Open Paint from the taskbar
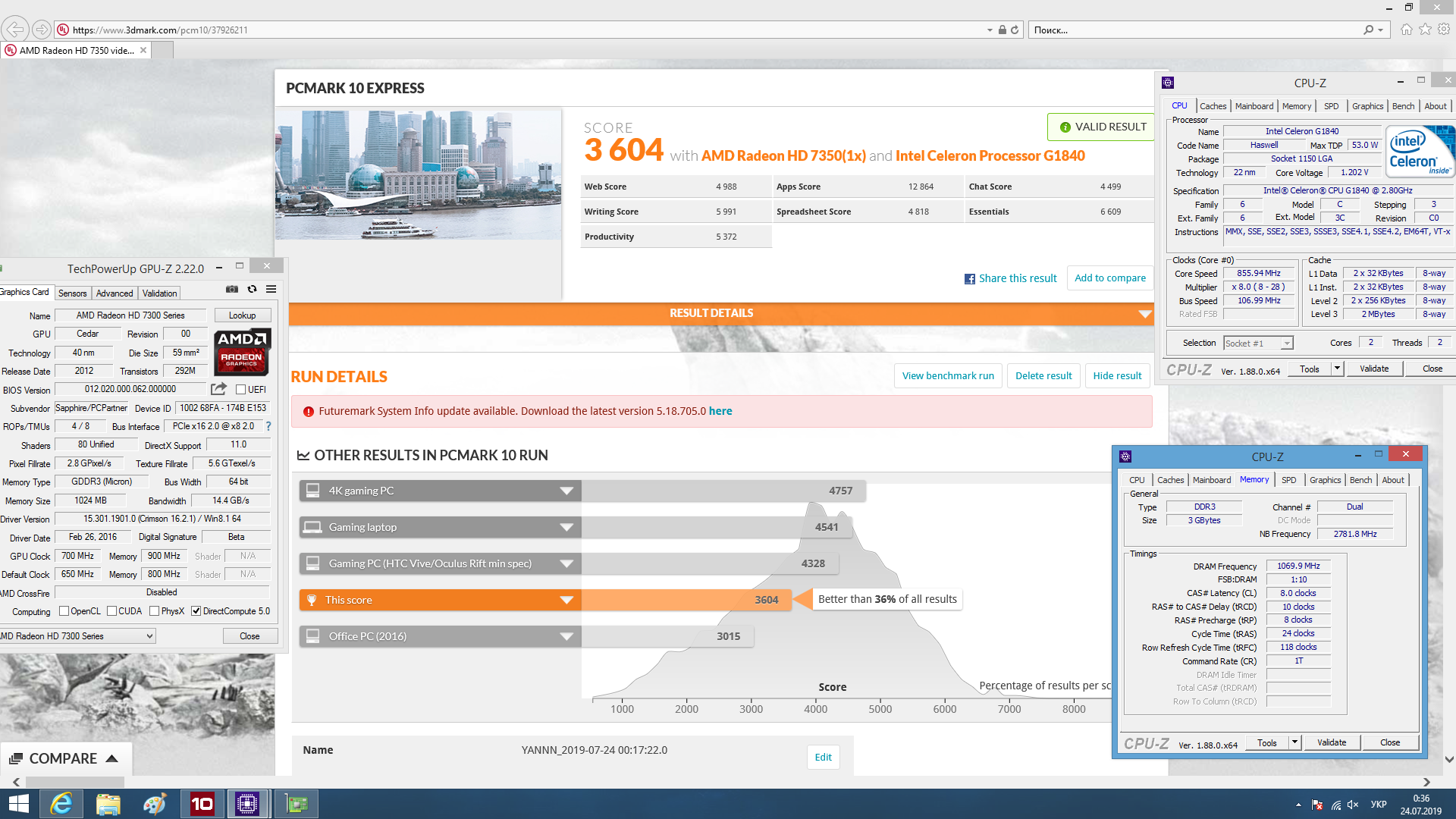 (155, 804)
